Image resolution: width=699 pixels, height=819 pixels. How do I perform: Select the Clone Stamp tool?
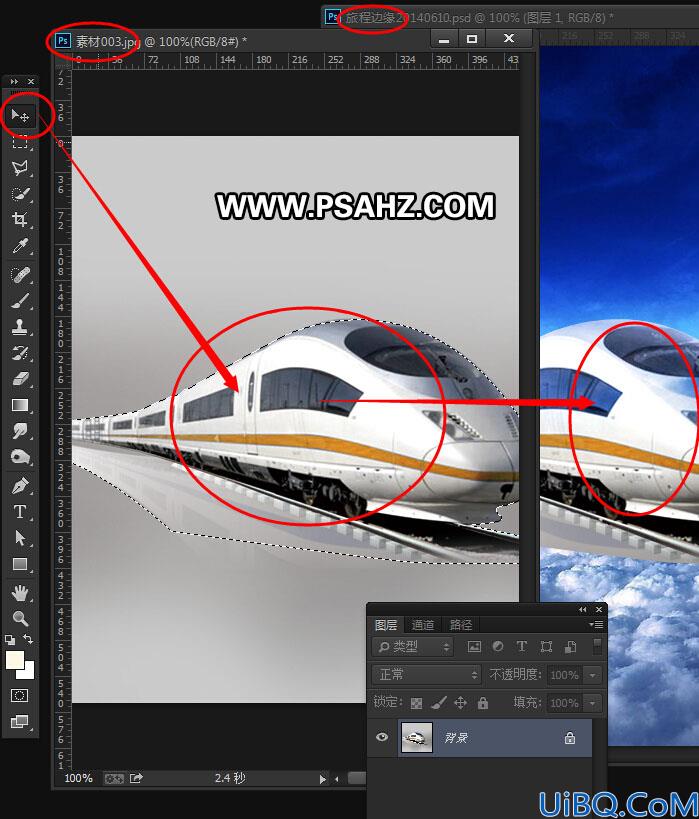[20, 327]
